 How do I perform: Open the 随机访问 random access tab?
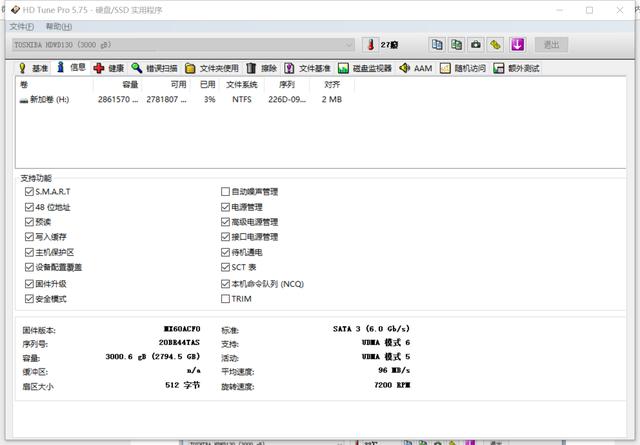point(463,68)
